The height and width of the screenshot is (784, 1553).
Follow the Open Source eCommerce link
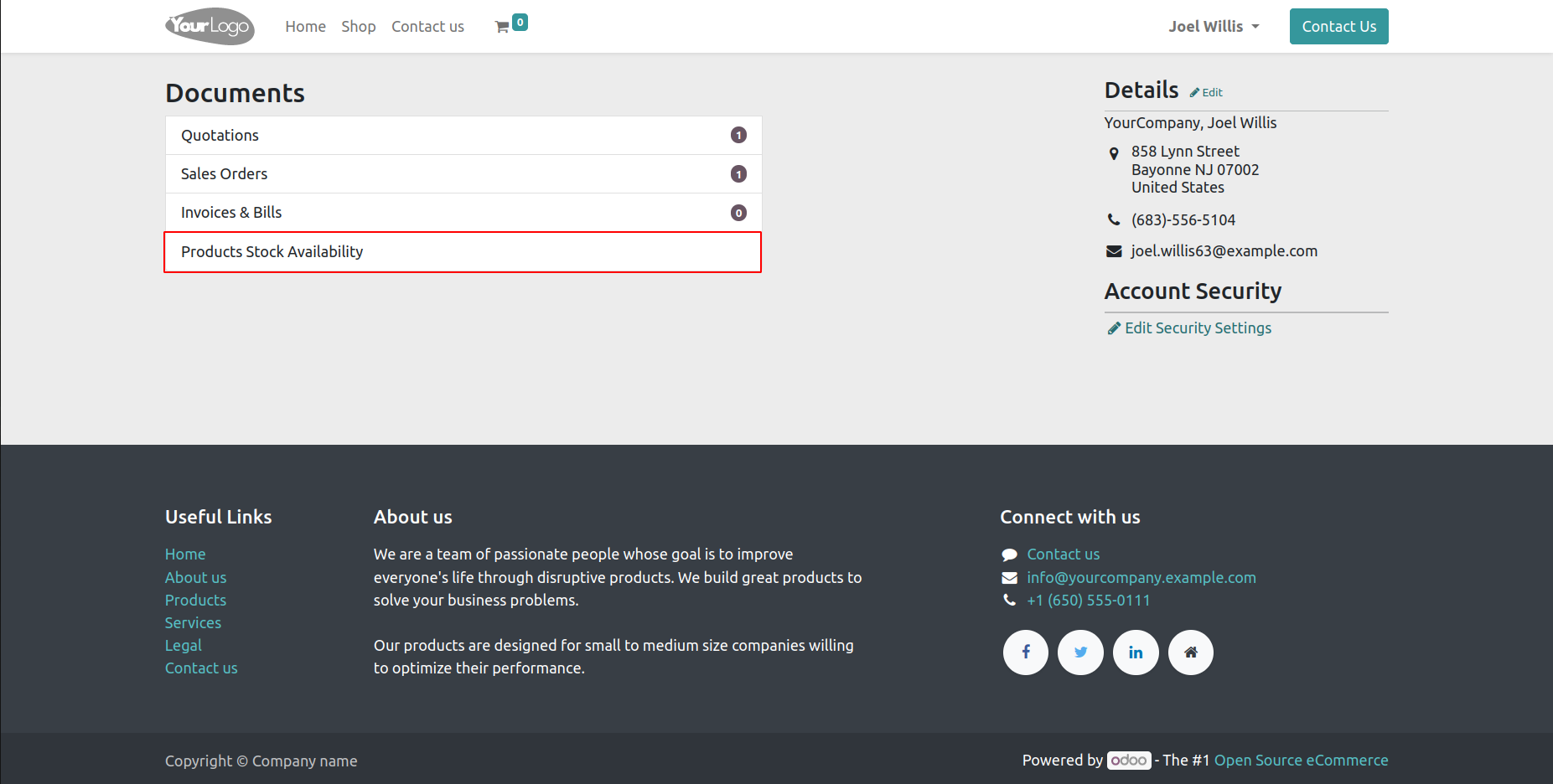point(1301,761)
